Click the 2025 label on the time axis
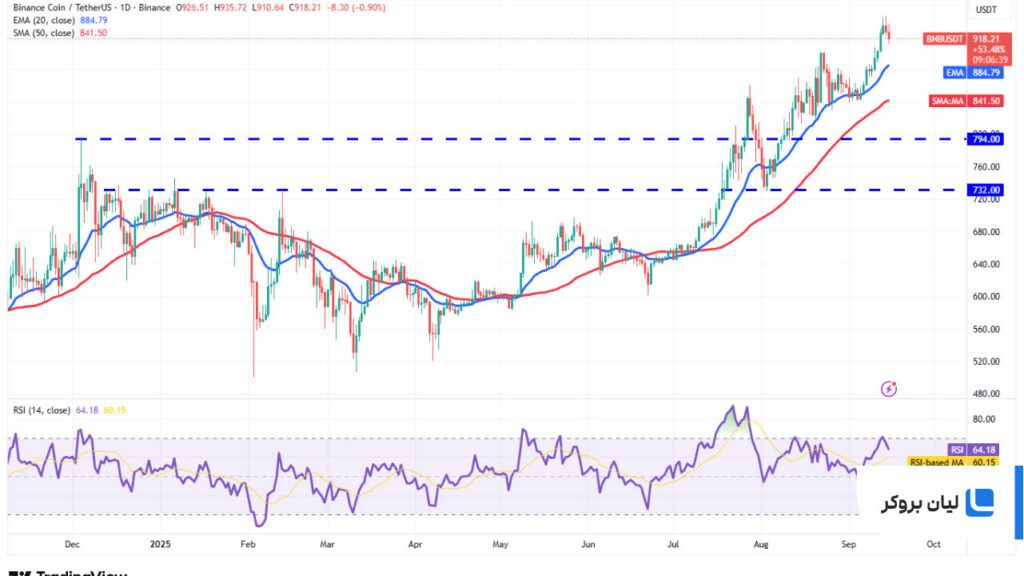The height and width of the screenshot is (576, 1024). 160,544
